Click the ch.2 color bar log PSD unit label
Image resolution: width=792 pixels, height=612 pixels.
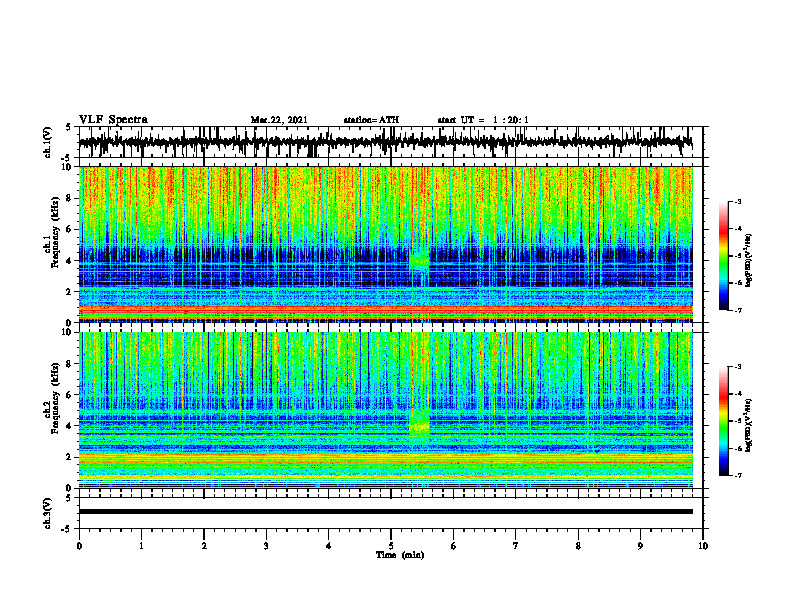point(749,425)
